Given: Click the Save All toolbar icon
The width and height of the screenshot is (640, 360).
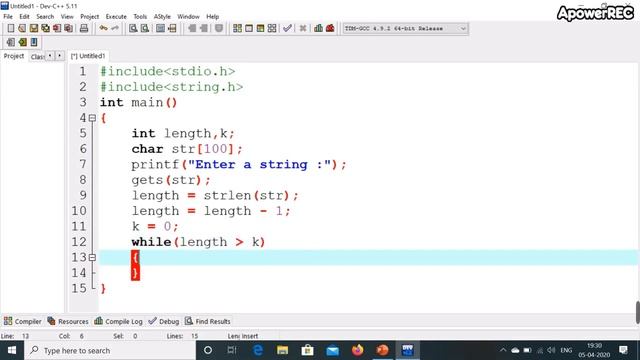Looking at the screenshot, I should point(45,28).
